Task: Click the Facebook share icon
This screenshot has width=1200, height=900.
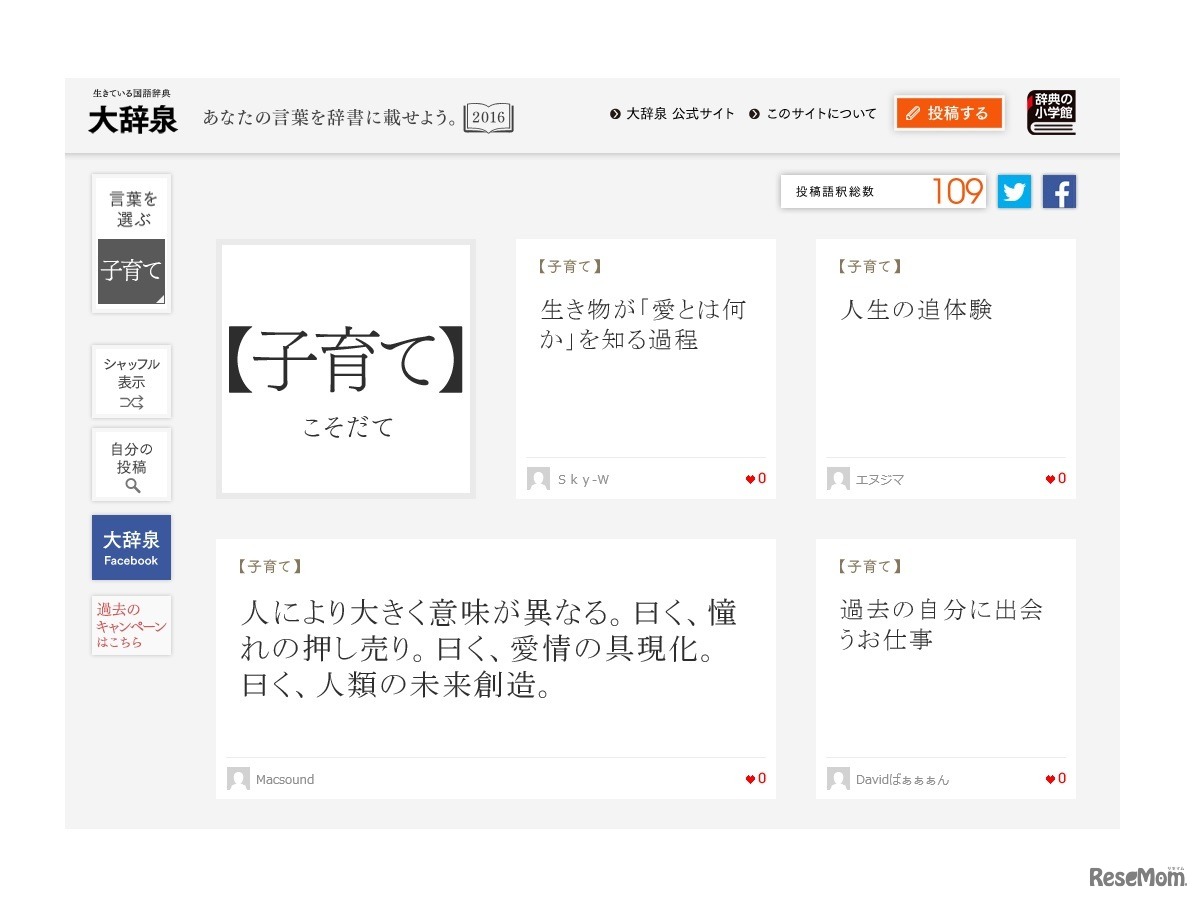Action: click(x=1059, y=191)
